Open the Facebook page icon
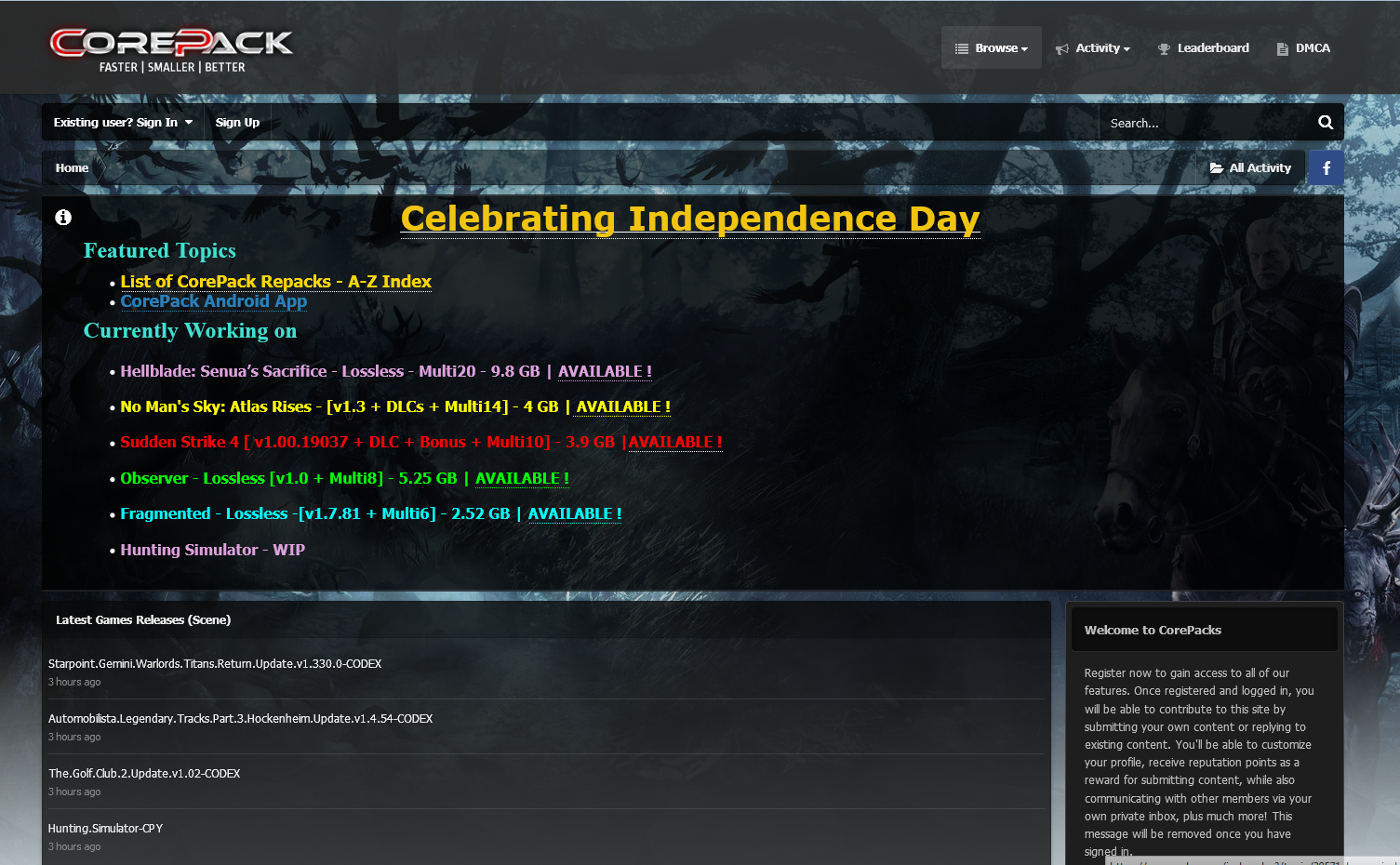Screen dimensions: 1400x865 click(1327, 168)
